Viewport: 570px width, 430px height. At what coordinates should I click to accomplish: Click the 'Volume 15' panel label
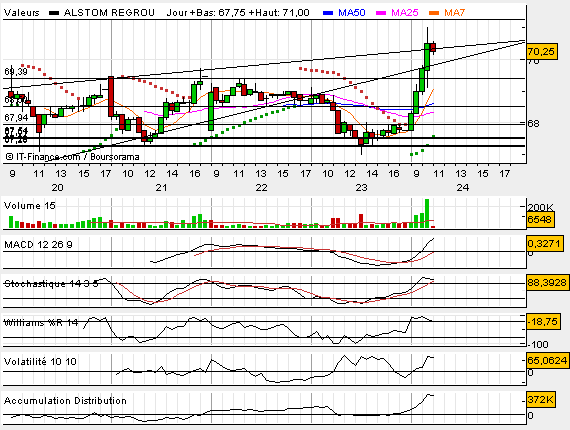tap(30, 206)
